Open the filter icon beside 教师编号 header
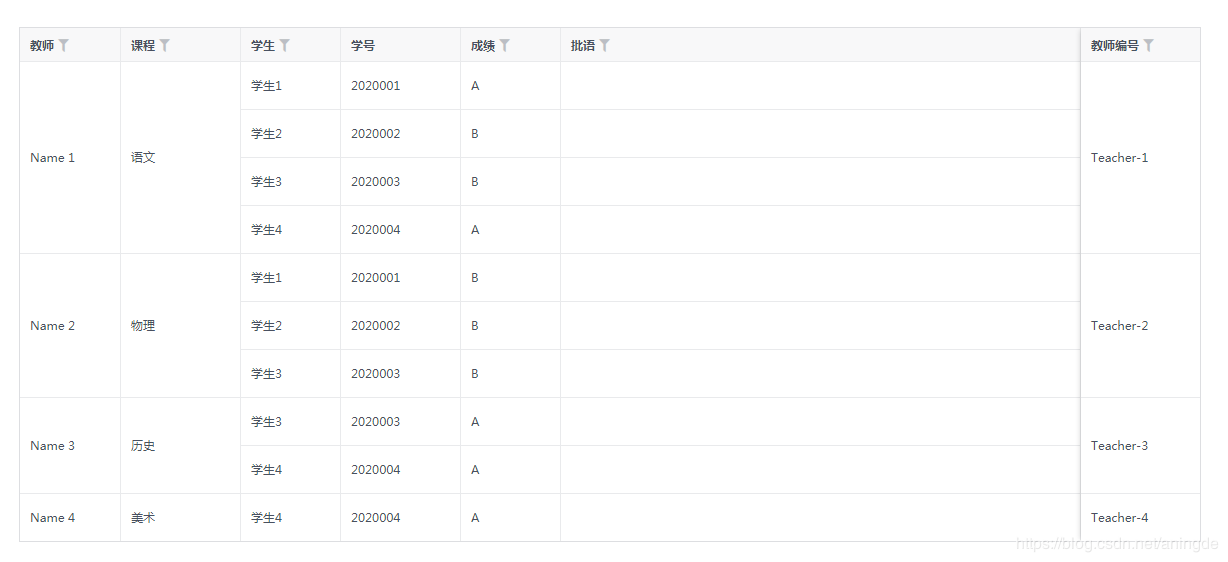This screenshot has height=562, width=1228. point(1149,45)
